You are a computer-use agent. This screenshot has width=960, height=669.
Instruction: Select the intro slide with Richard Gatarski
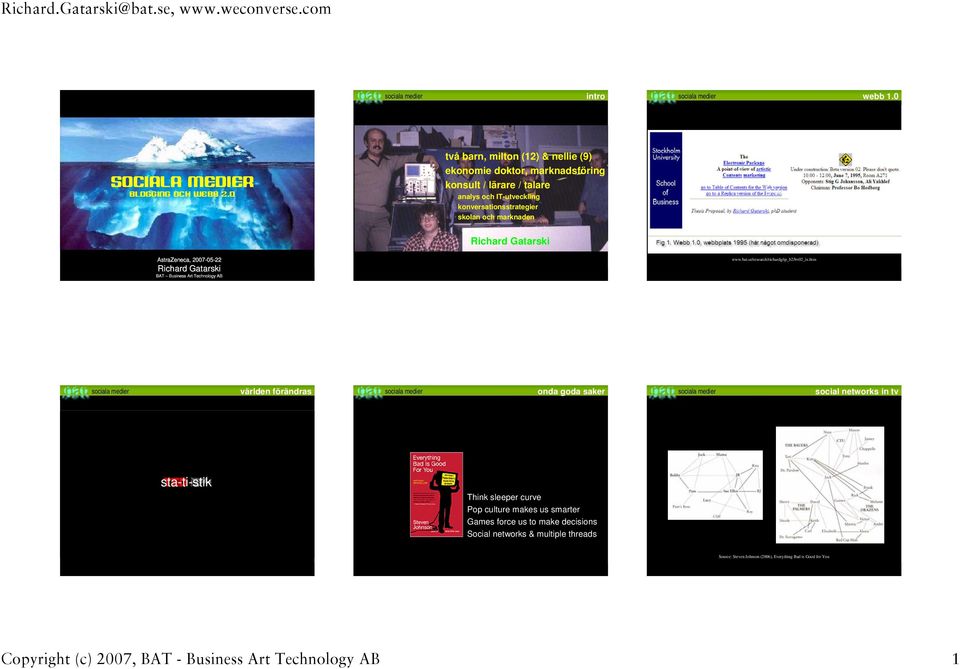click(481, 185)
